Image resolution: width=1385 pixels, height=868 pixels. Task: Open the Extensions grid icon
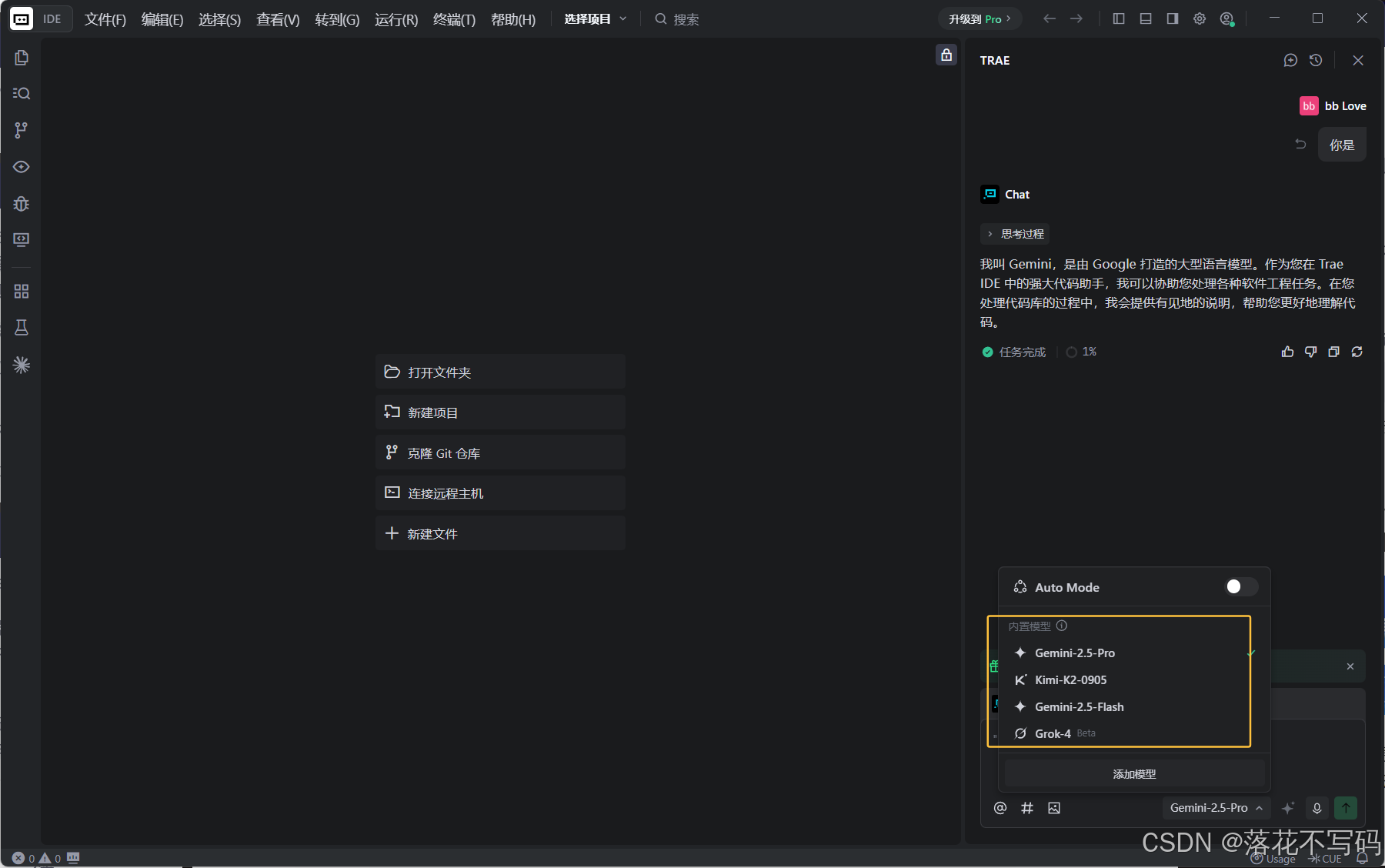pos(22,291)
